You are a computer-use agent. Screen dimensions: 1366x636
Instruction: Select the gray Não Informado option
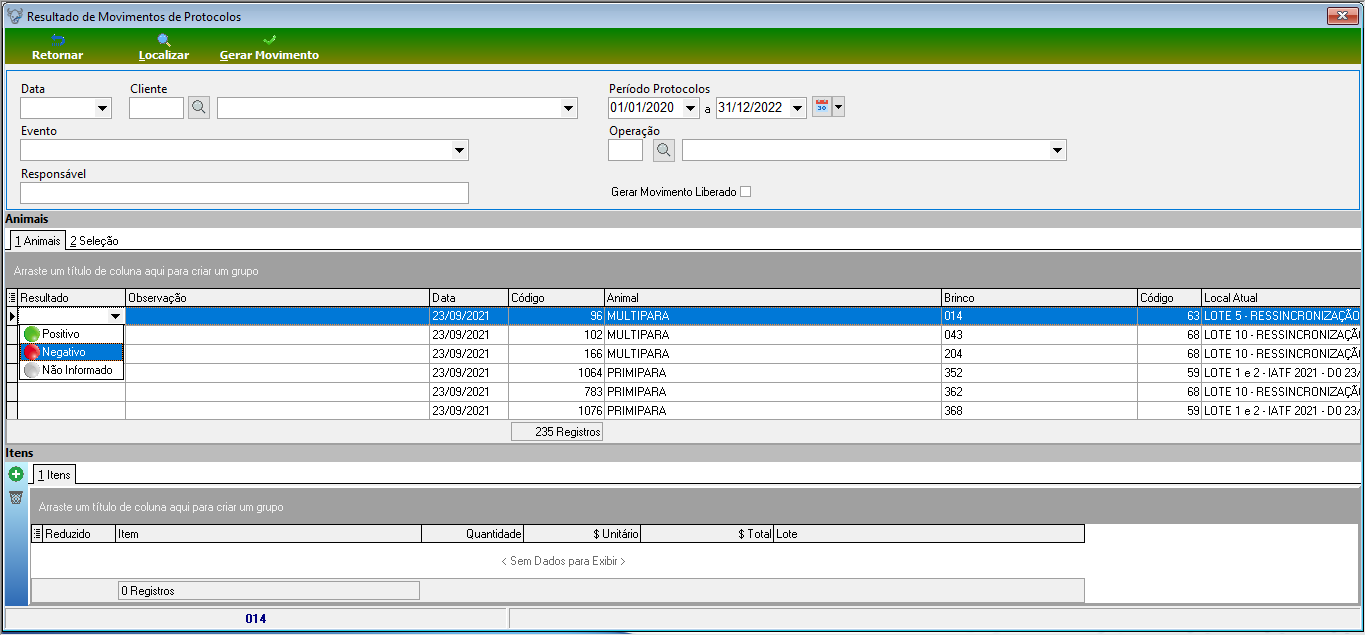point(72,370)
